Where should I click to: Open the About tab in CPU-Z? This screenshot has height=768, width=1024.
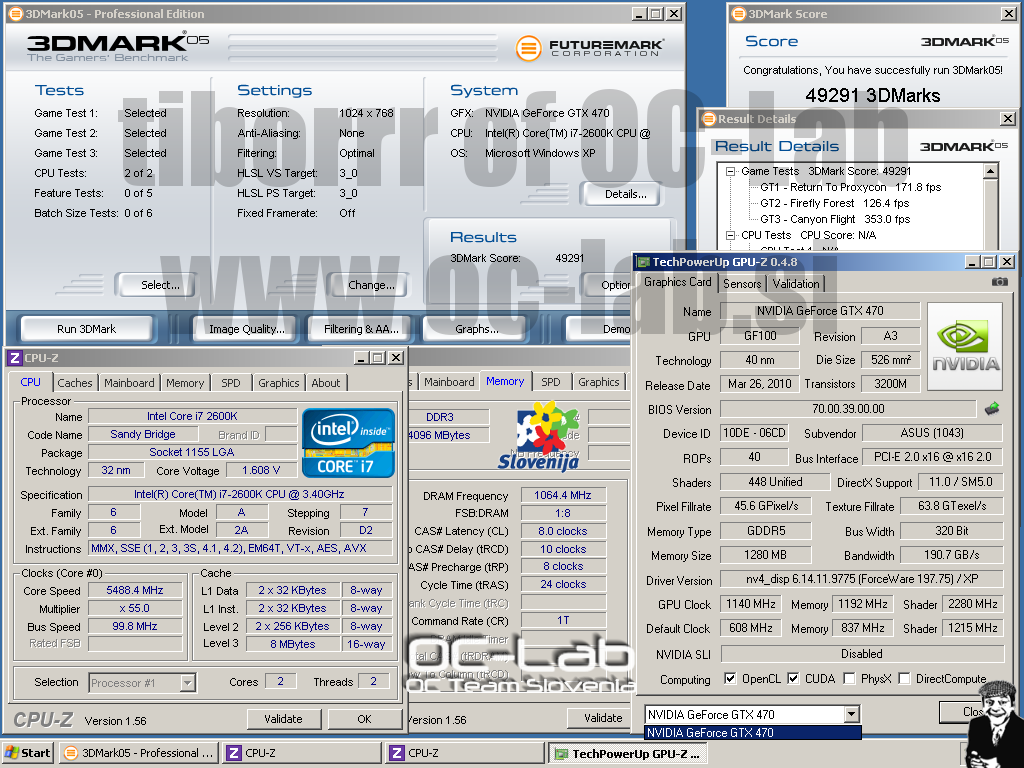[x=325, y=383]
